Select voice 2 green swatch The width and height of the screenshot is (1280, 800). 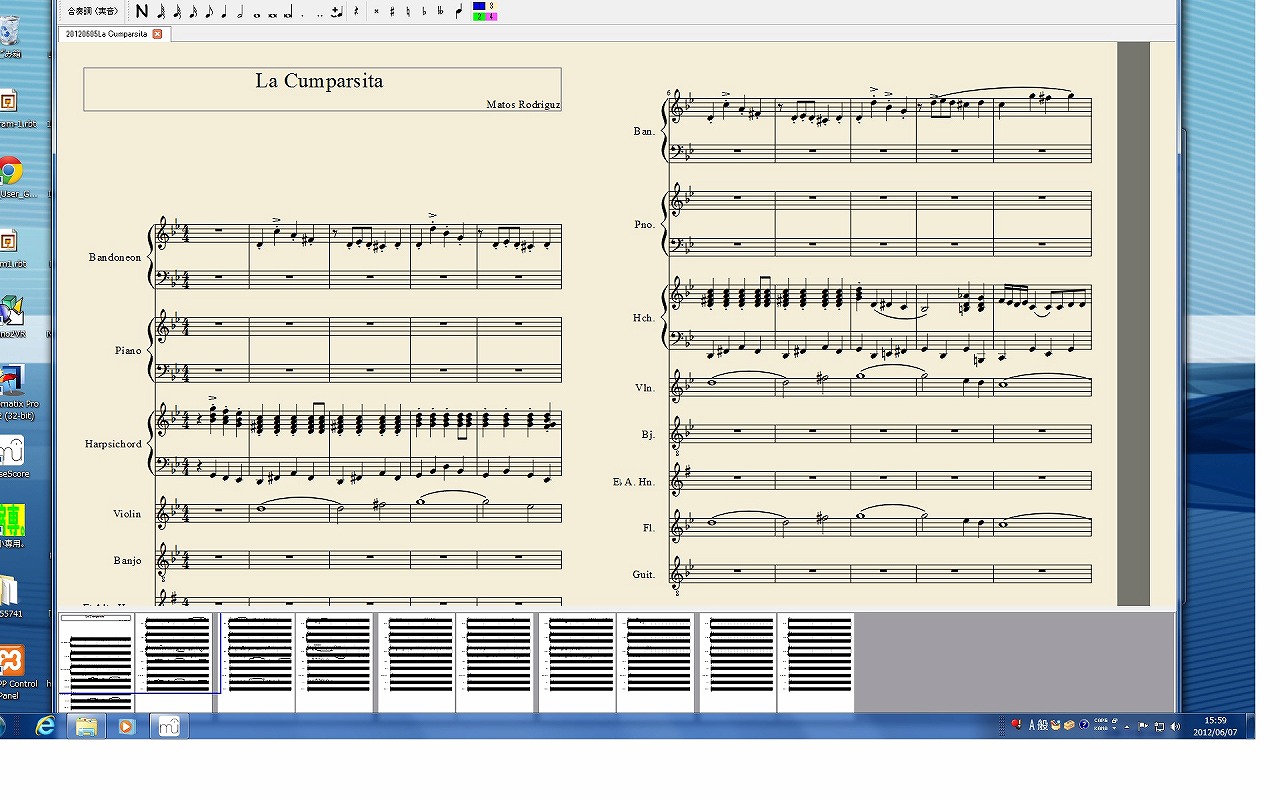(x=479, y=17)
